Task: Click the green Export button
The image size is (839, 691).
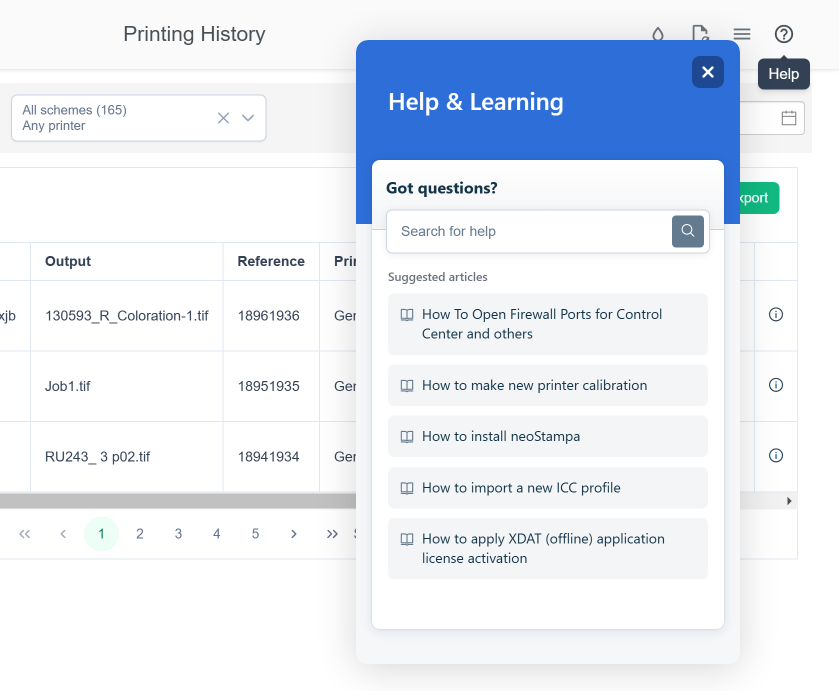Action: pos(759,198)
